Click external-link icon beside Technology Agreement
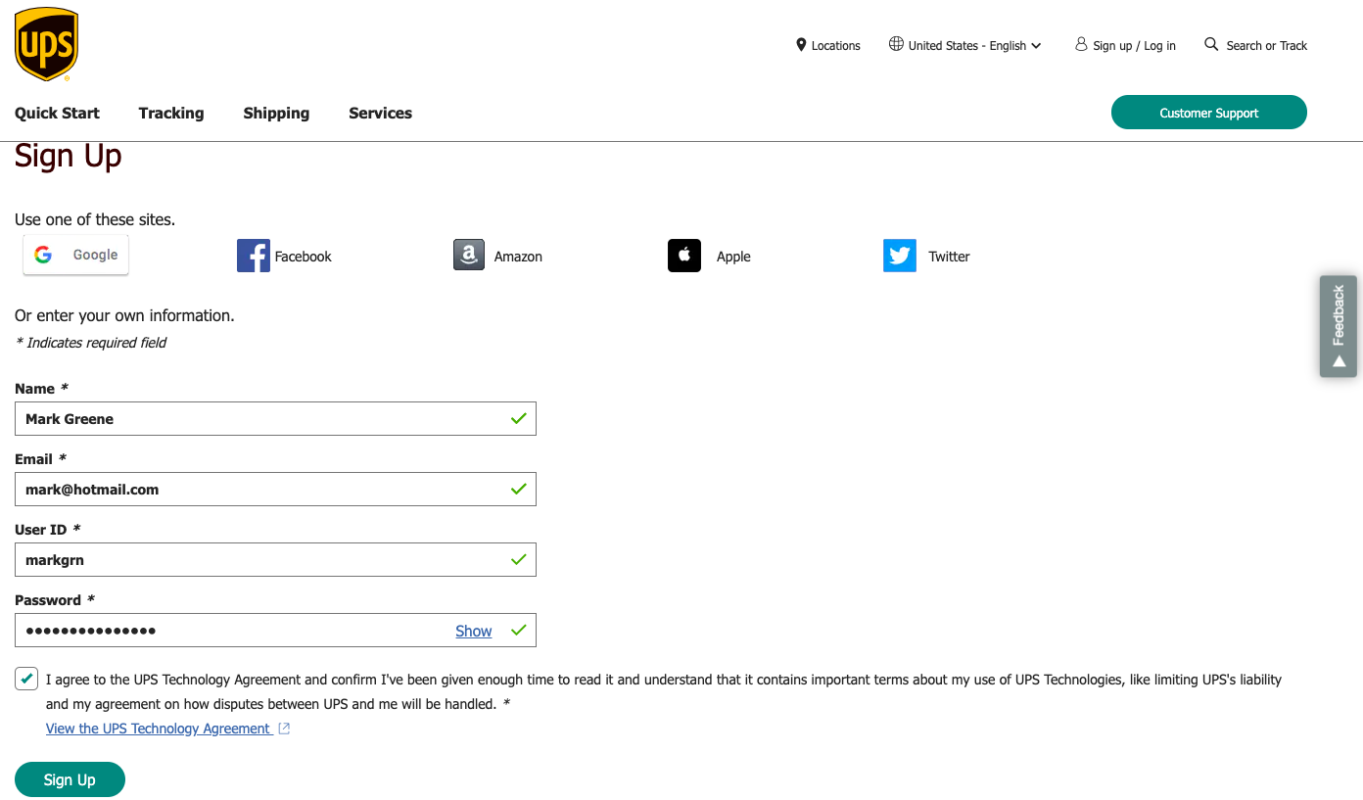1363x800 pixels. tap(284, 729)
